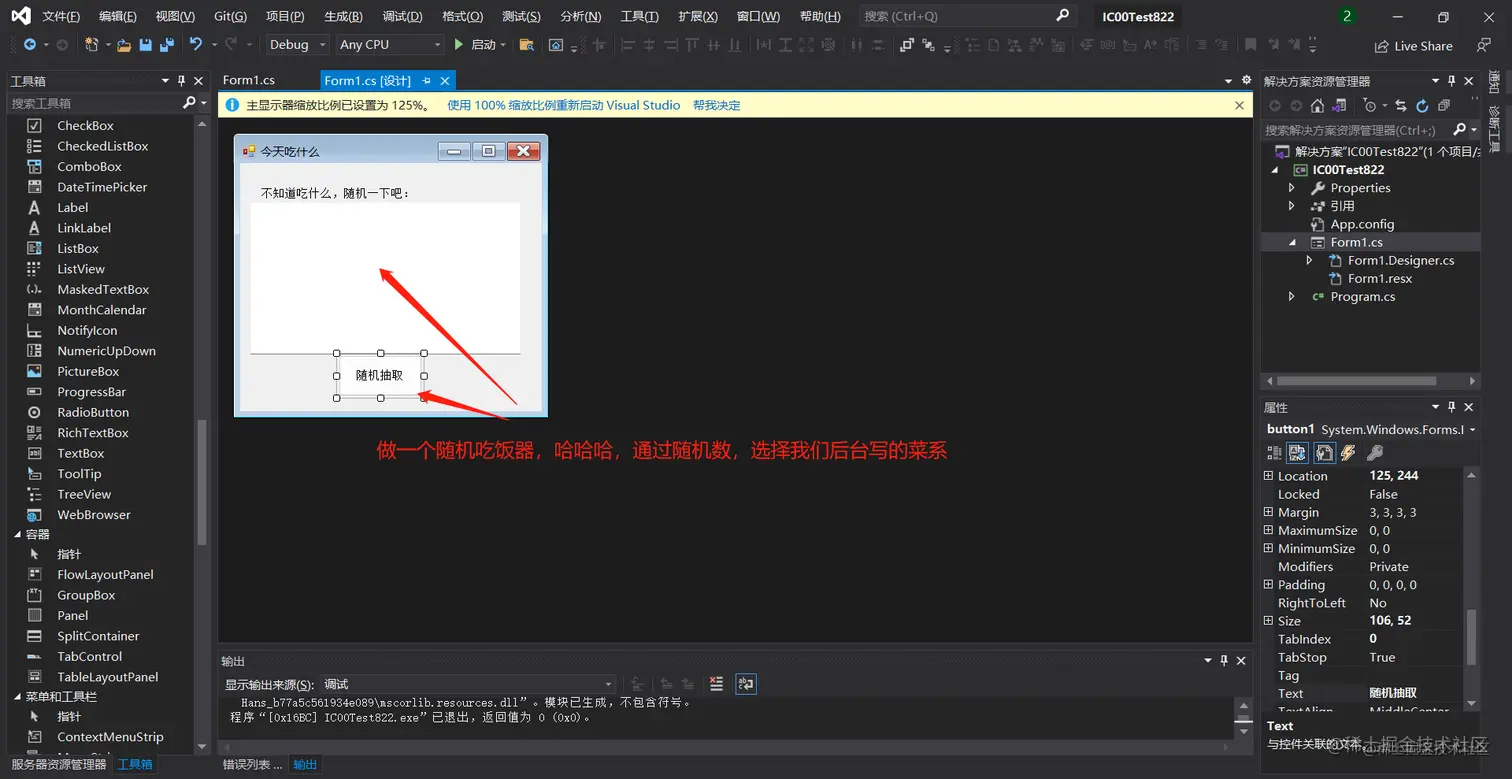Select the TextBox control in Toolbox

pyautogui.click(x=80, y=453)
